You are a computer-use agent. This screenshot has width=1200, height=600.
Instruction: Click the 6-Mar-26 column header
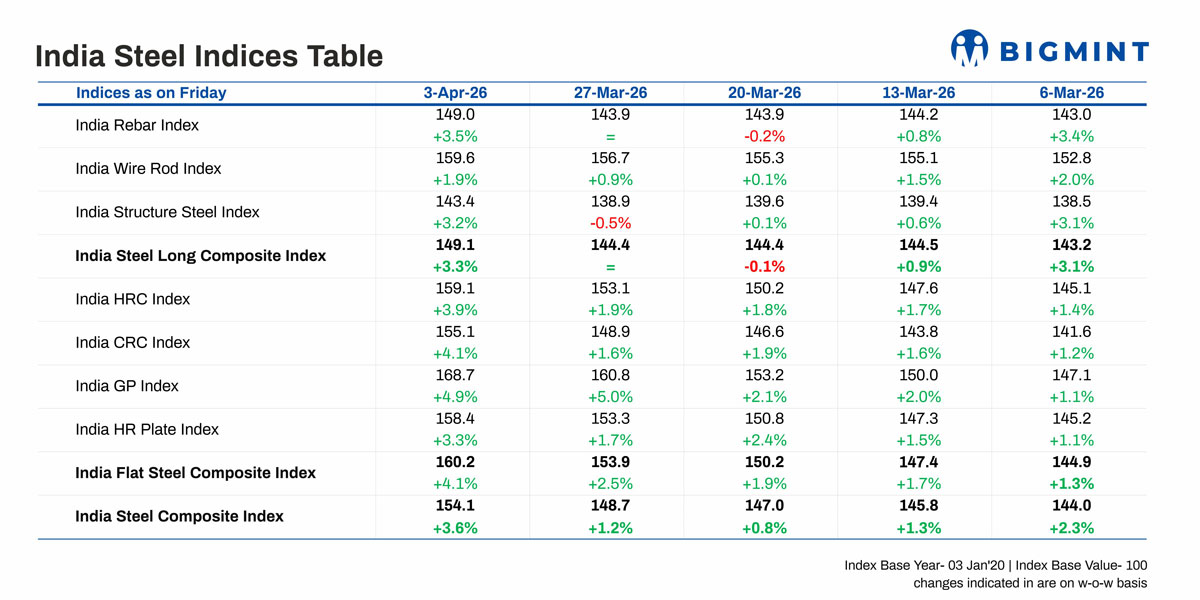click(x=1072, y=93)
